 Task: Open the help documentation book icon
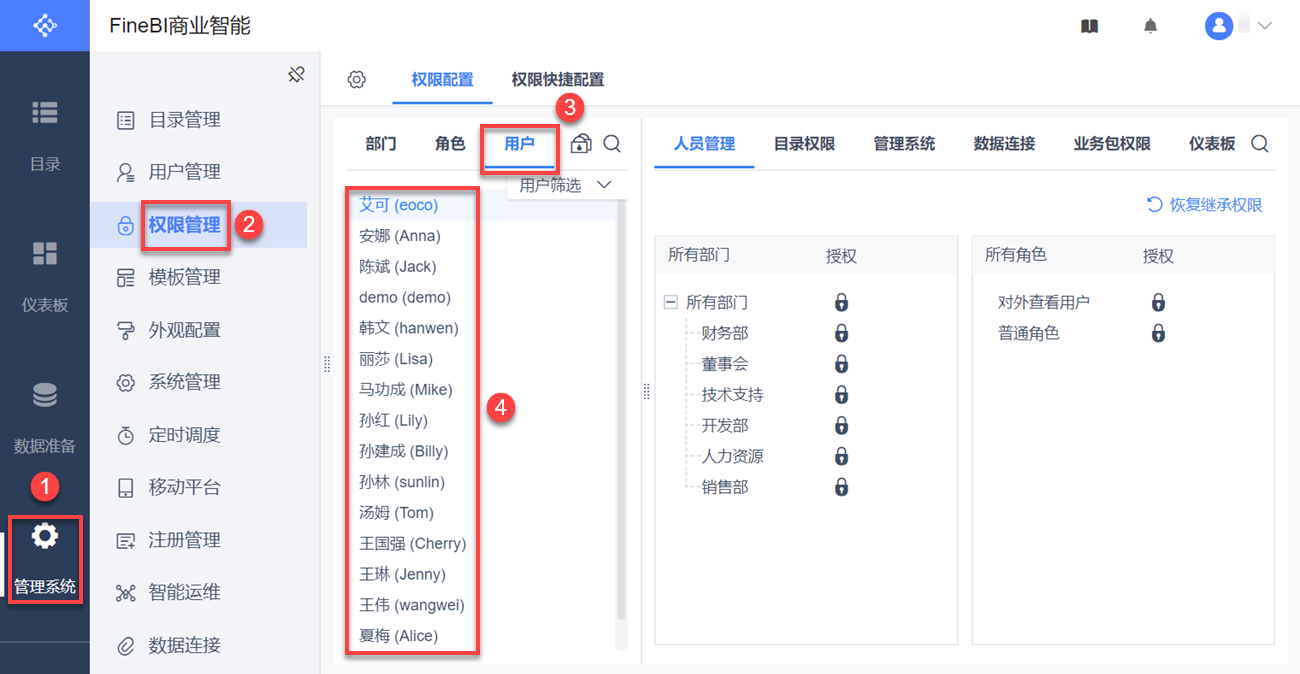point(1090,26)
